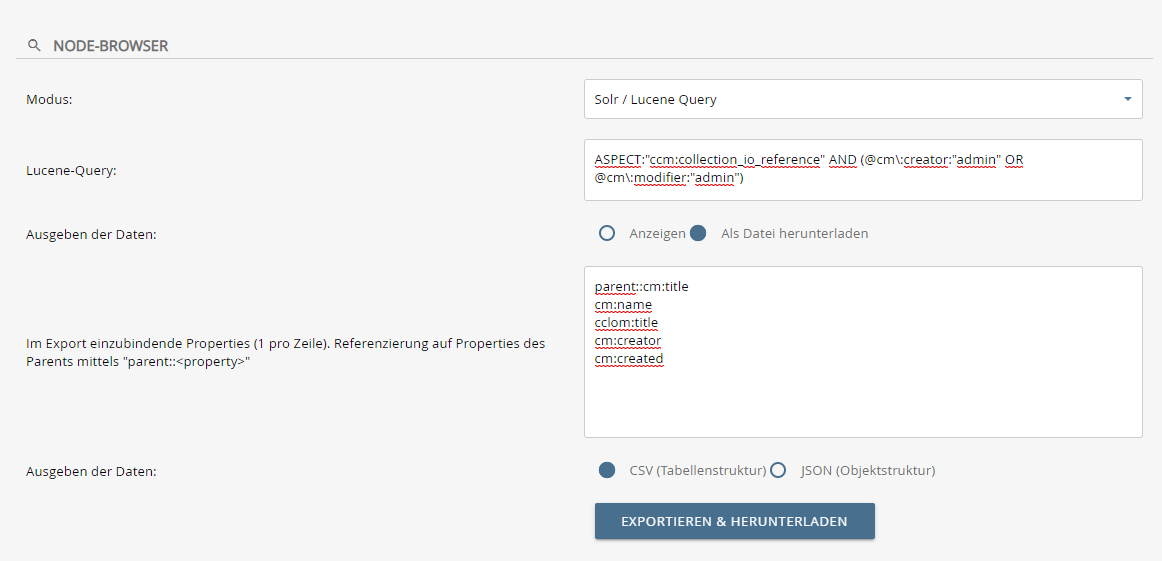
Task: Place cursor on the cm:creator line
Action: pyautogui.click(x=627, y=341)
